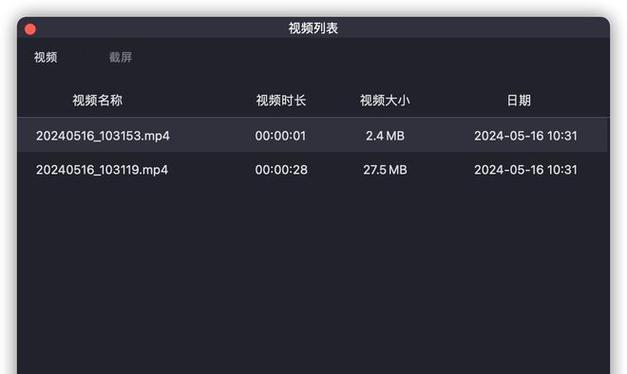Screen dimensions: 627x374
Task: Click duration 00:00:28 cell
Action: (281, 170)
